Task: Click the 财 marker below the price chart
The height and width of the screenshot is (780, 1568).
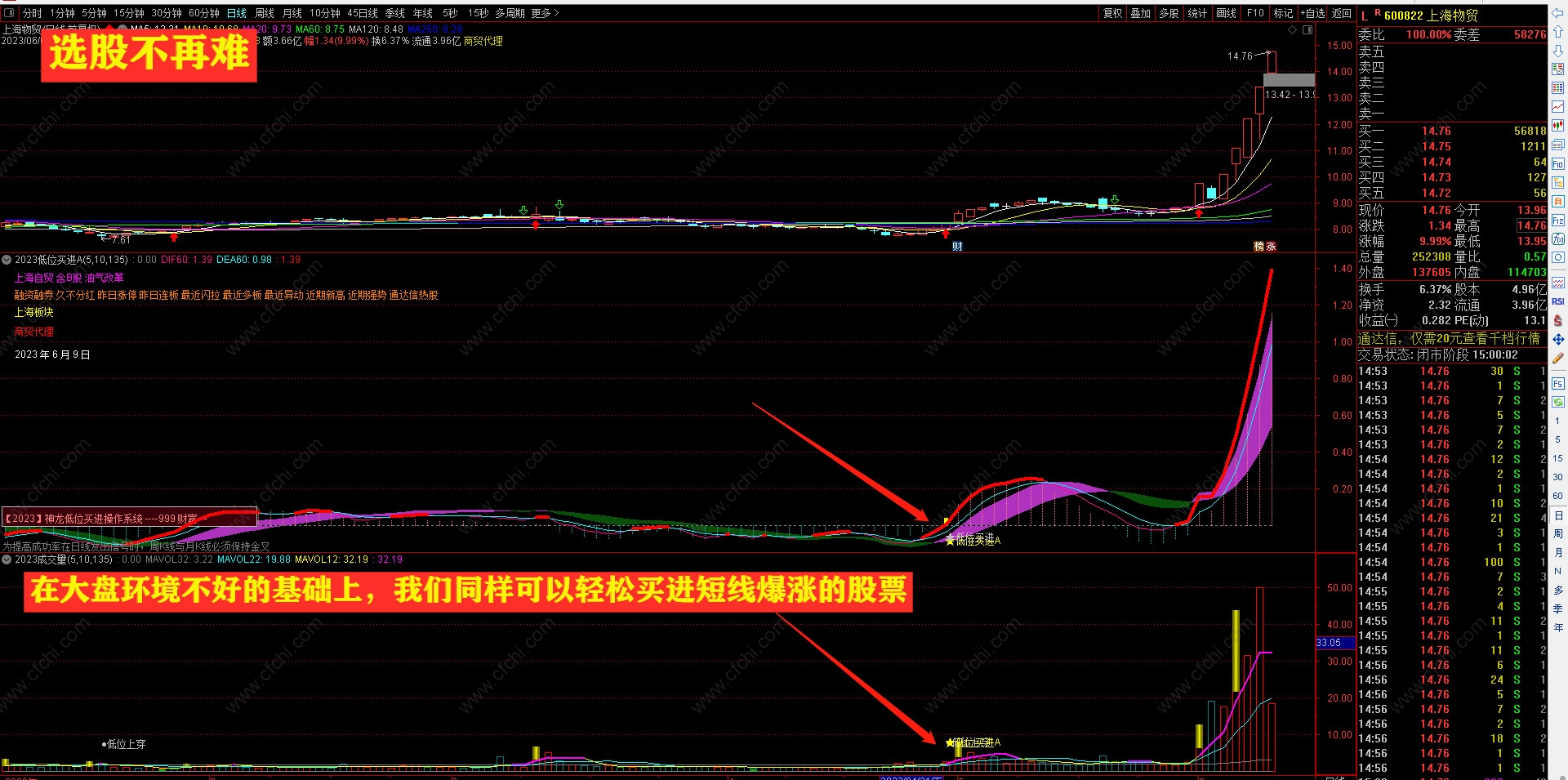Action: 957,246
